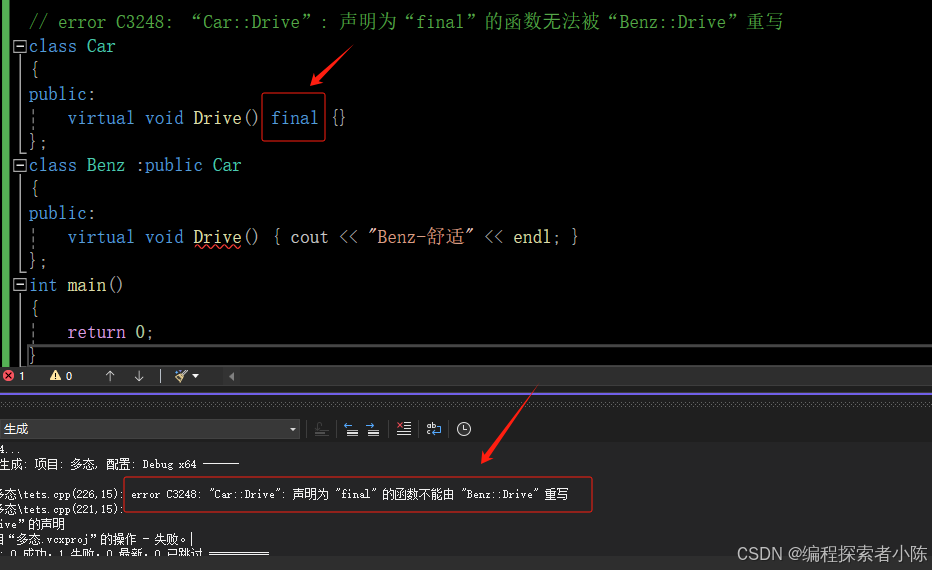
Task: Click the 'class Benz :public Car' declaration
Action: 135,165
